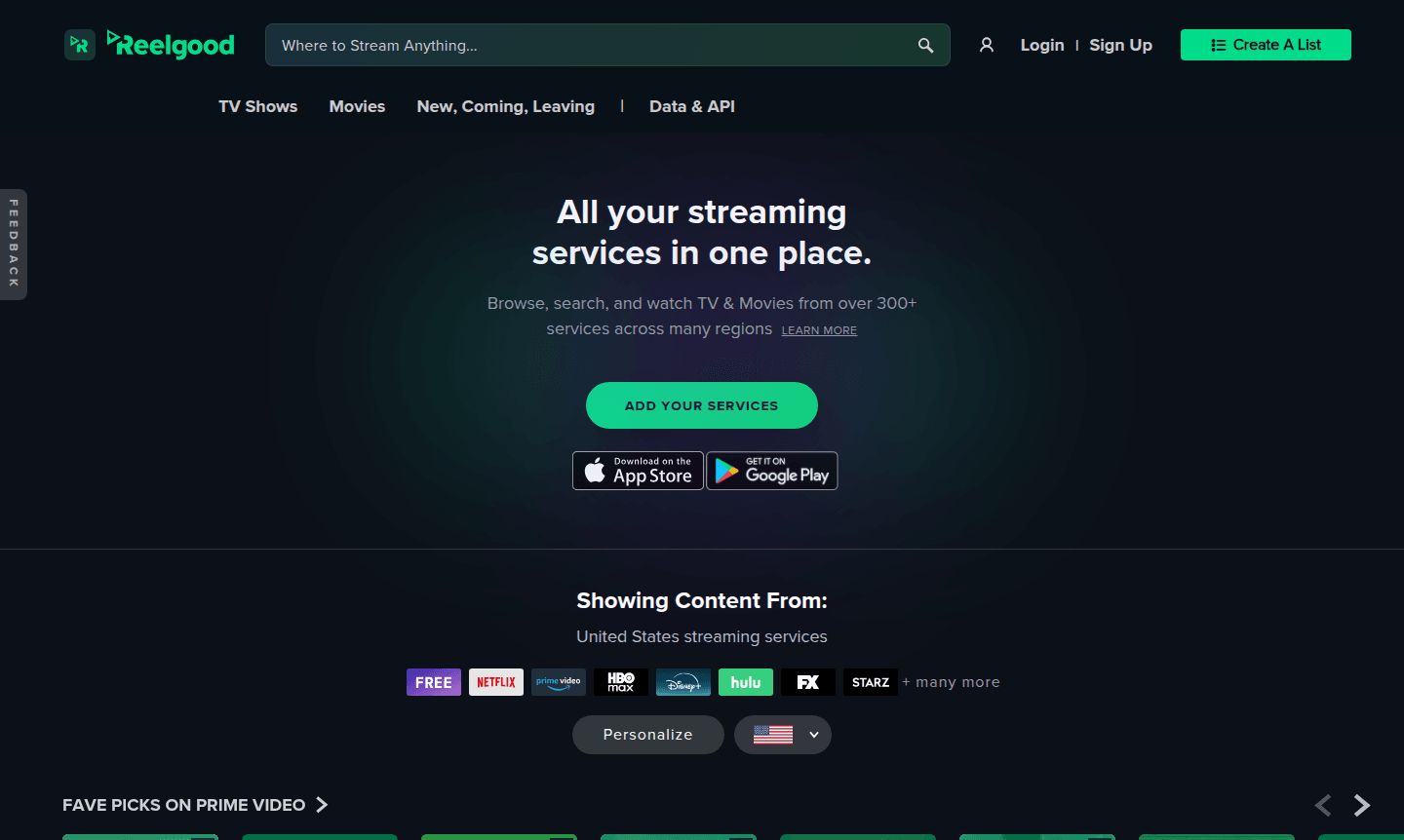Click the Reelgood logo icon

click(x=79, y=44)
